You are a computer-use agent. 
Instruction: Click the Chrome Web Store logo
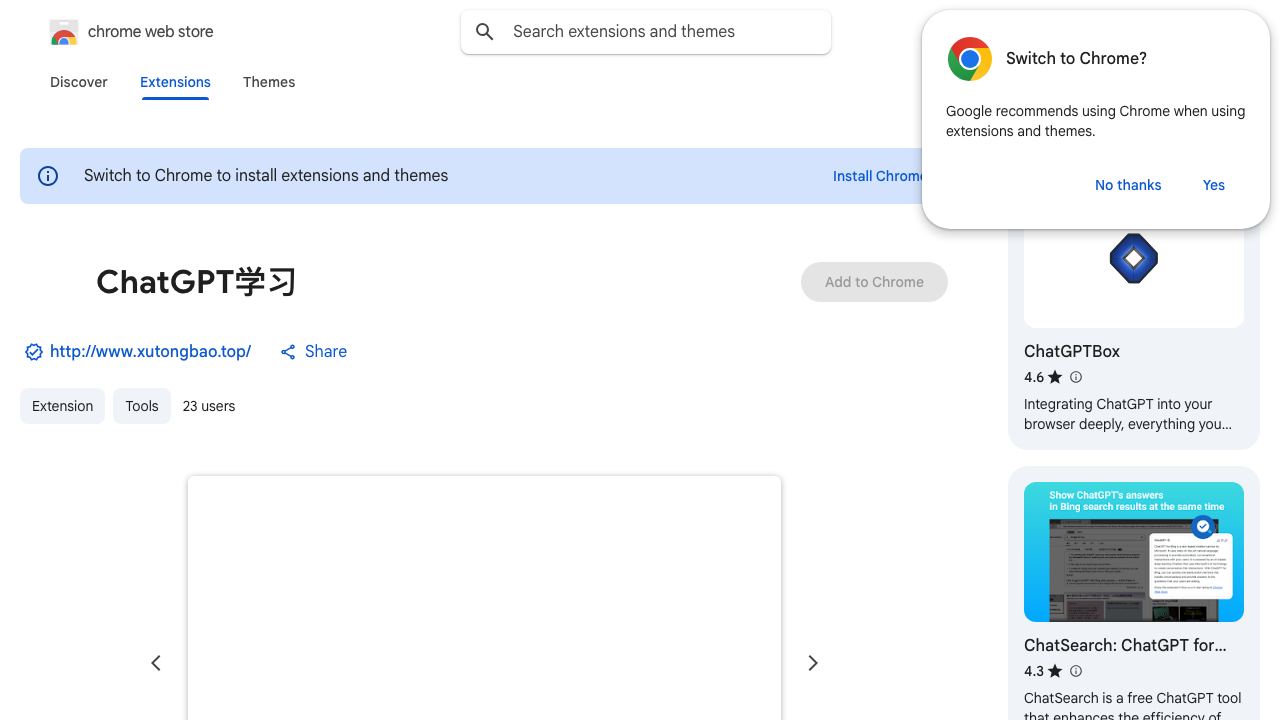pyautogui.click(x=64, y=32)
